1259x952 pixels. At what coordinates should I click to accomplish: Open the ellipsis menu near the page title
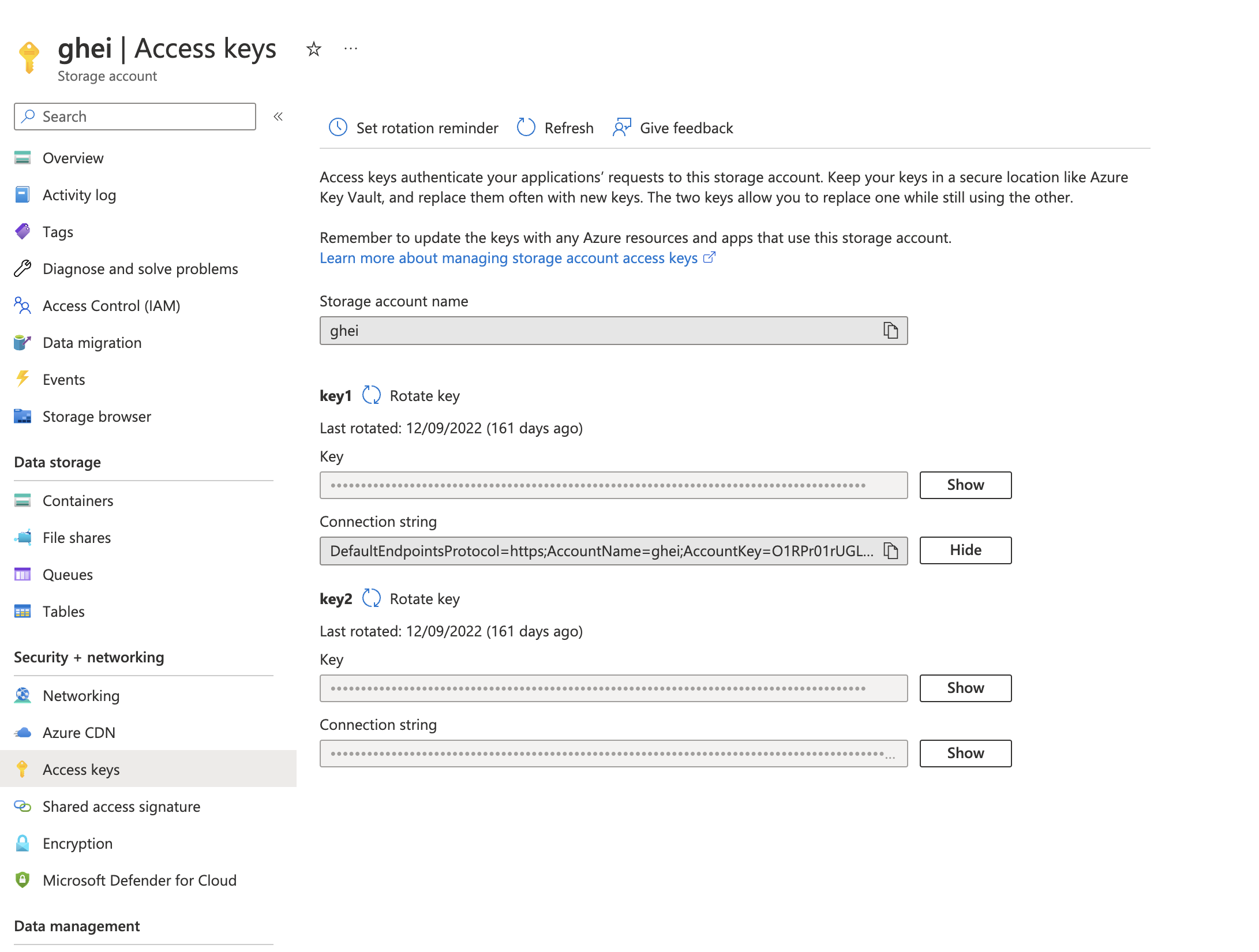(351, 49)
